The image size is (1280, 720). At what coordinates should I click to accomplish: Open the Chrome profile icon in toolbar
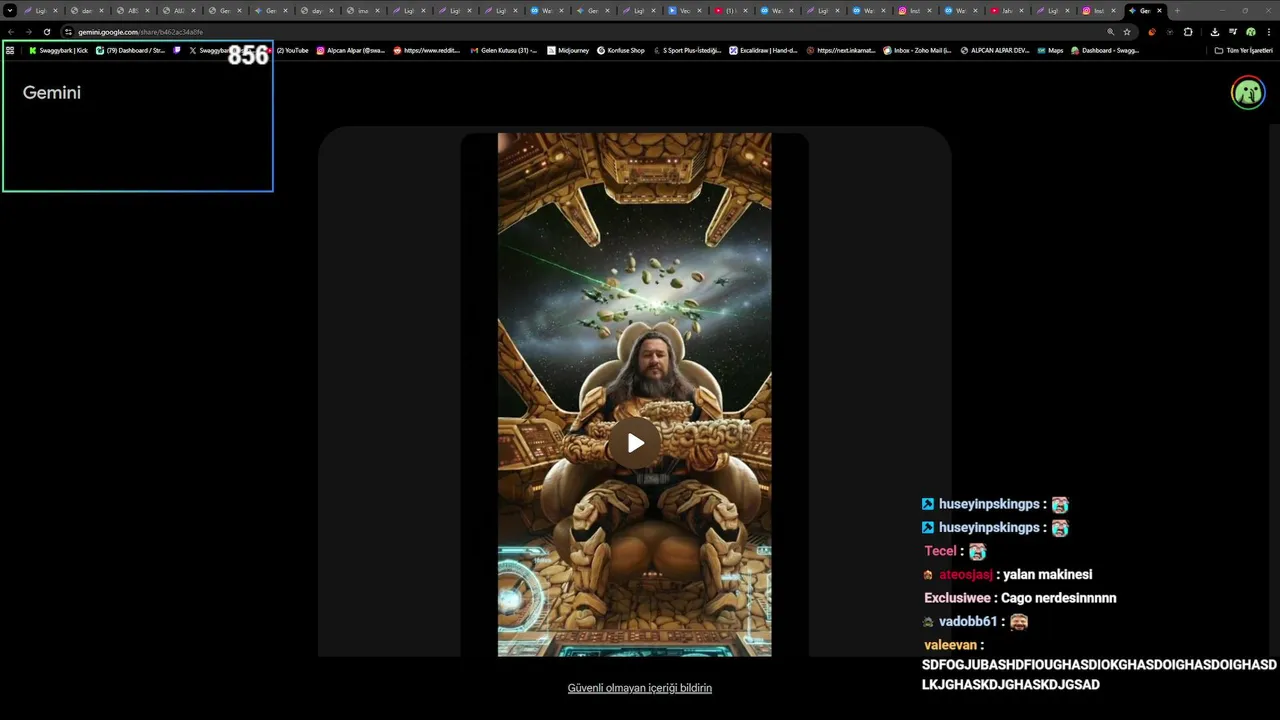click(x=1251, y=32)
